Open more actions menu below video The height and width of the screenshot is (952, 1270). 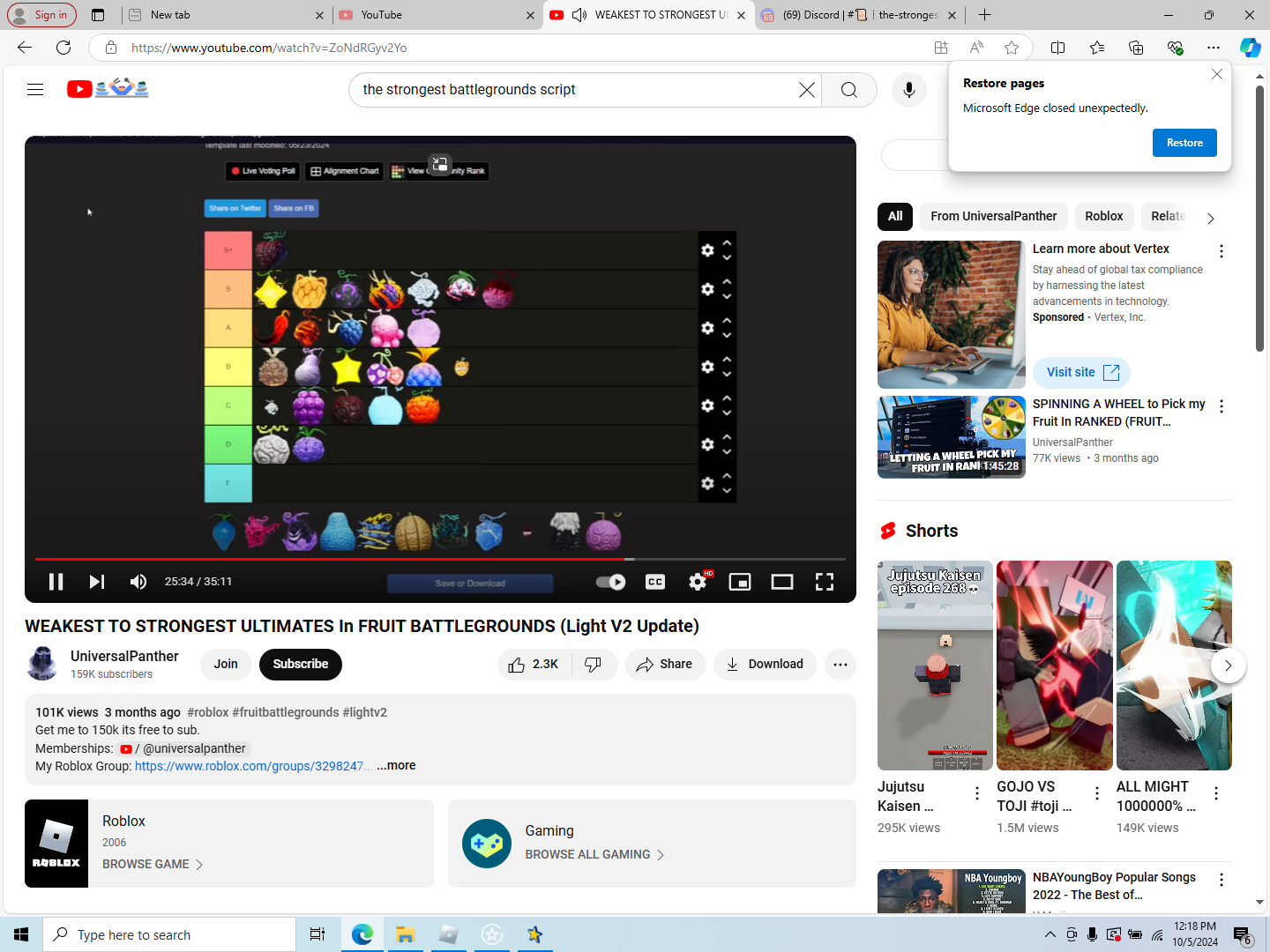click(x=840, y=665)
